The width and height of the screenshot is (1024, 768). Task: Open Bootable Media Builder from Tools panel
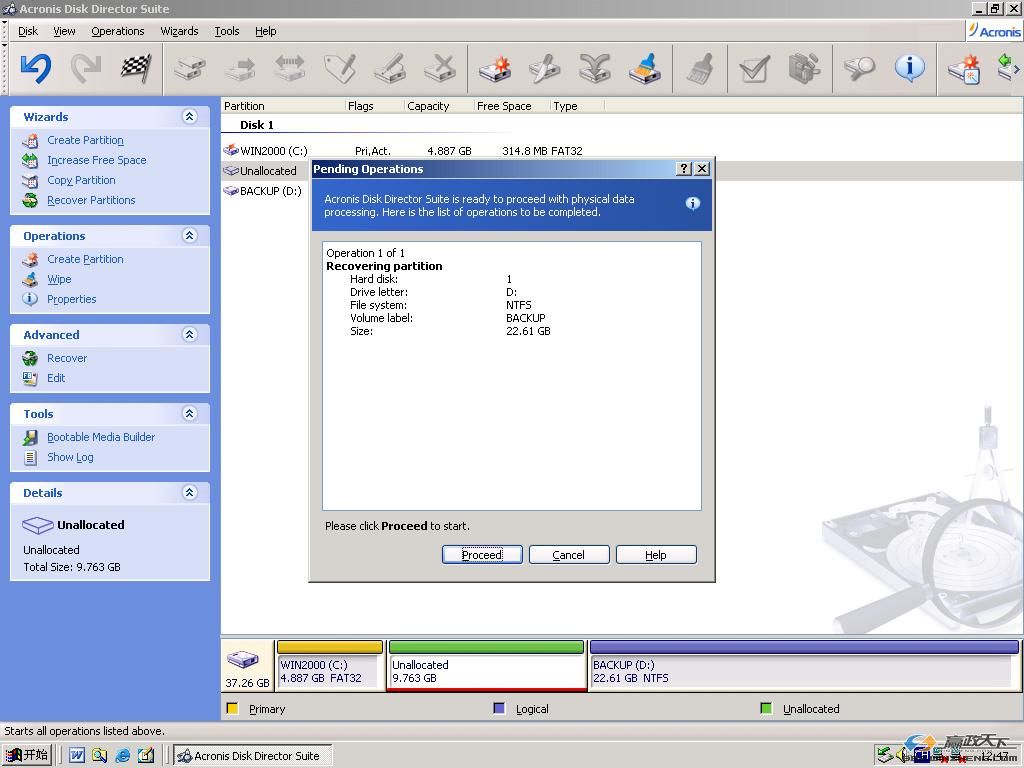click(100, 437)
